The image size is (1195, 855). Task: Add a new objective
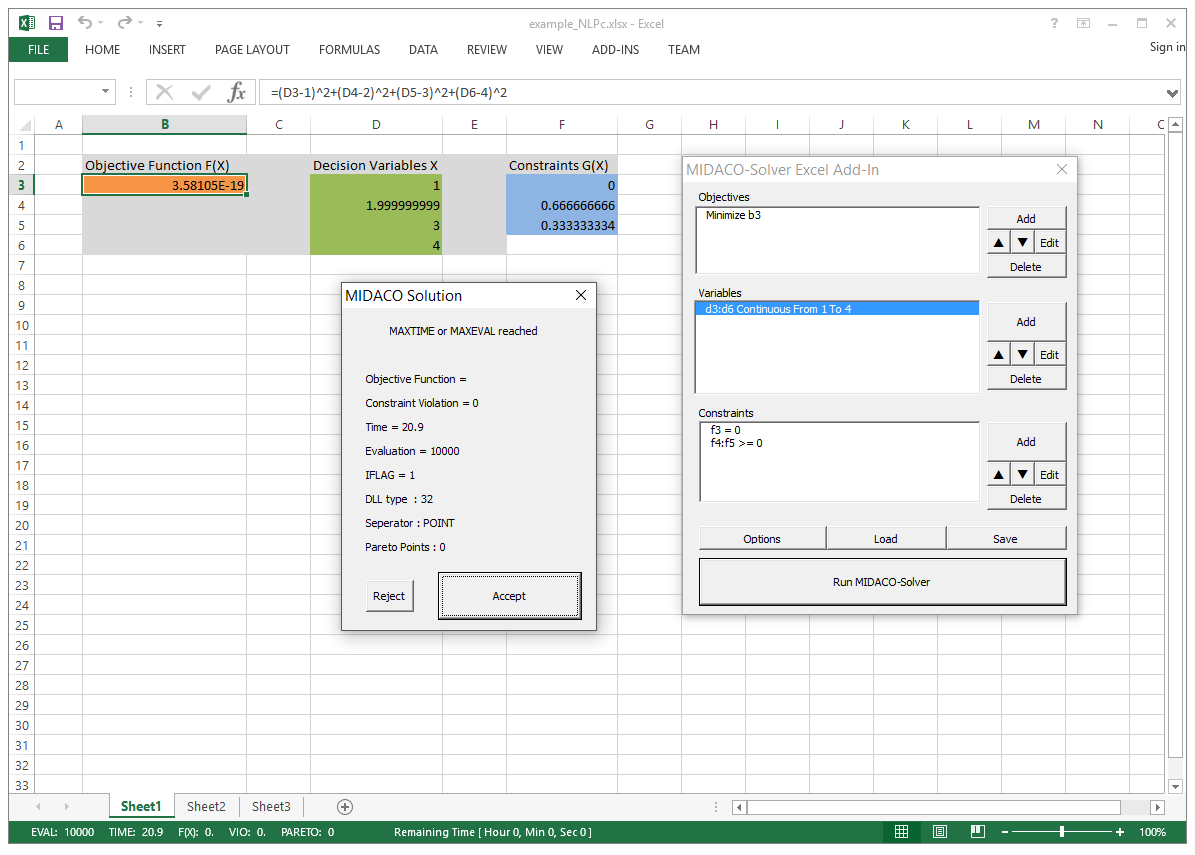pos(1026,219)
